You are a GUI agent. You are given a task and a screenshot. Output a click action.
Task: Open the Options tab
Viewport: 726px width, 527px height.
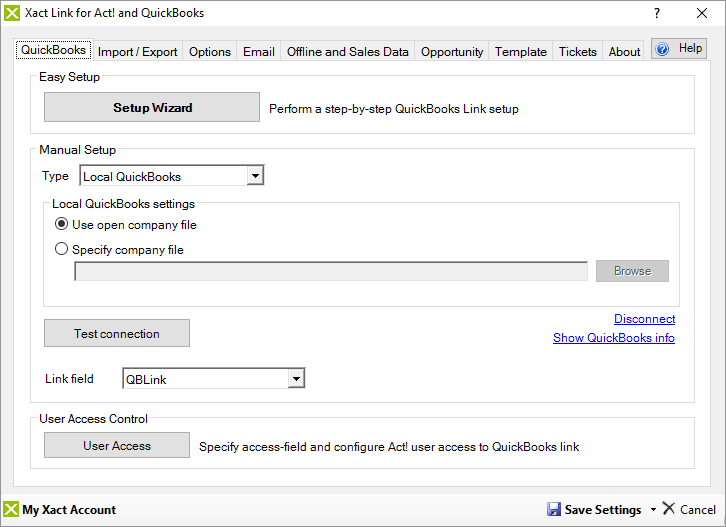(210, 51)
